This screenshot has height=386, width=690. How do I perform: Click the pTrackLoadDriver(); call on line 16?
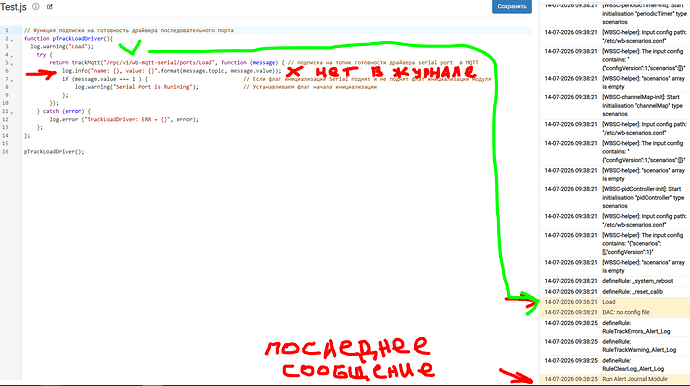click(54, 152)
